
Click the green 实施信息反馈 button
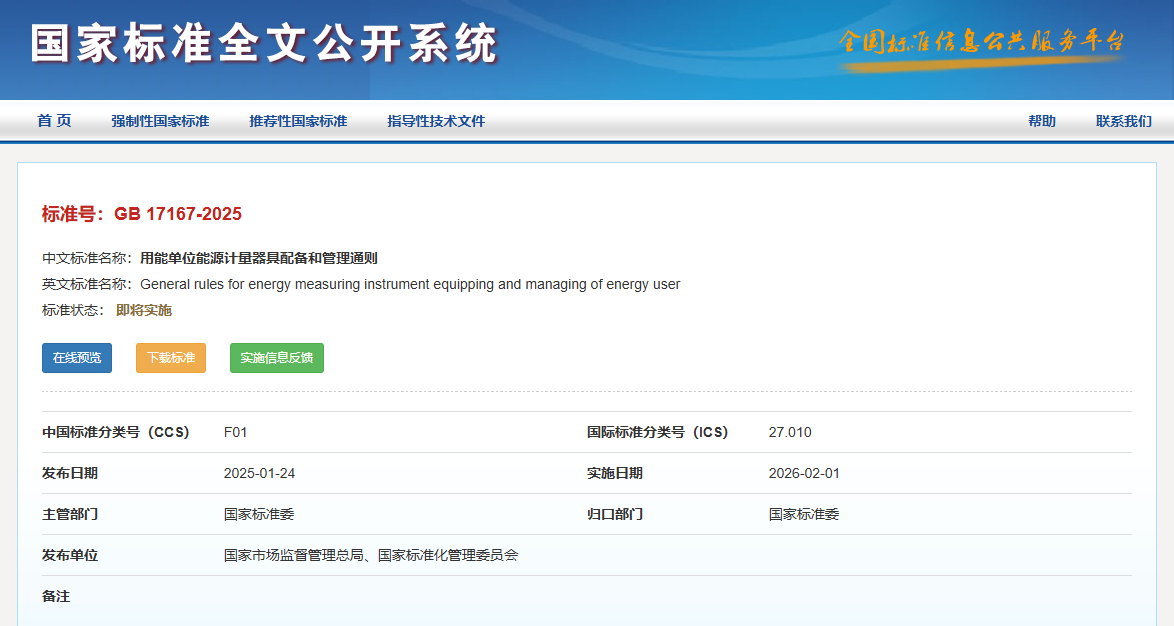[x=277, y=358]
